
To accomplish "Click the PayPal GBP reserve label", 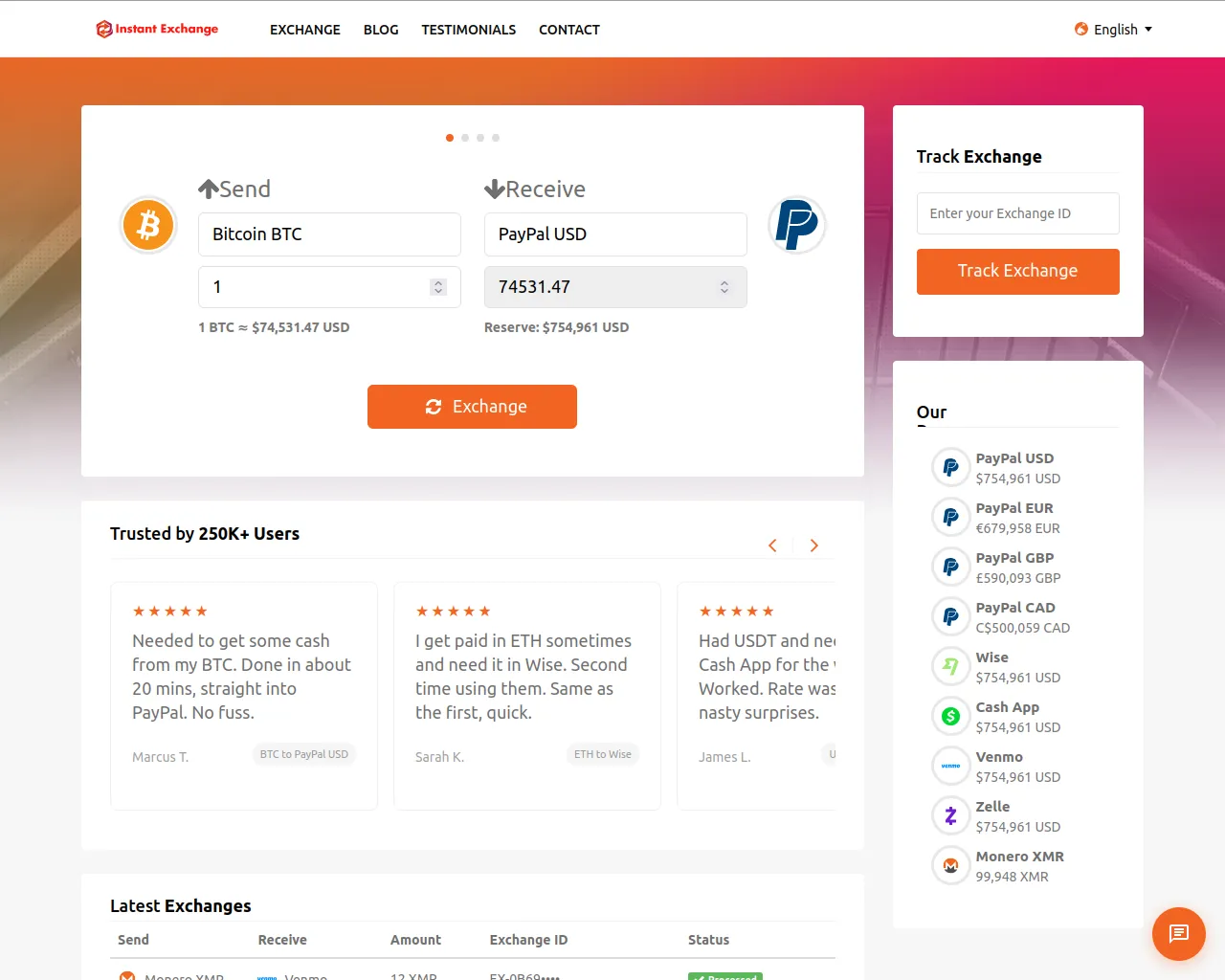I will (x=1014, y=558).
